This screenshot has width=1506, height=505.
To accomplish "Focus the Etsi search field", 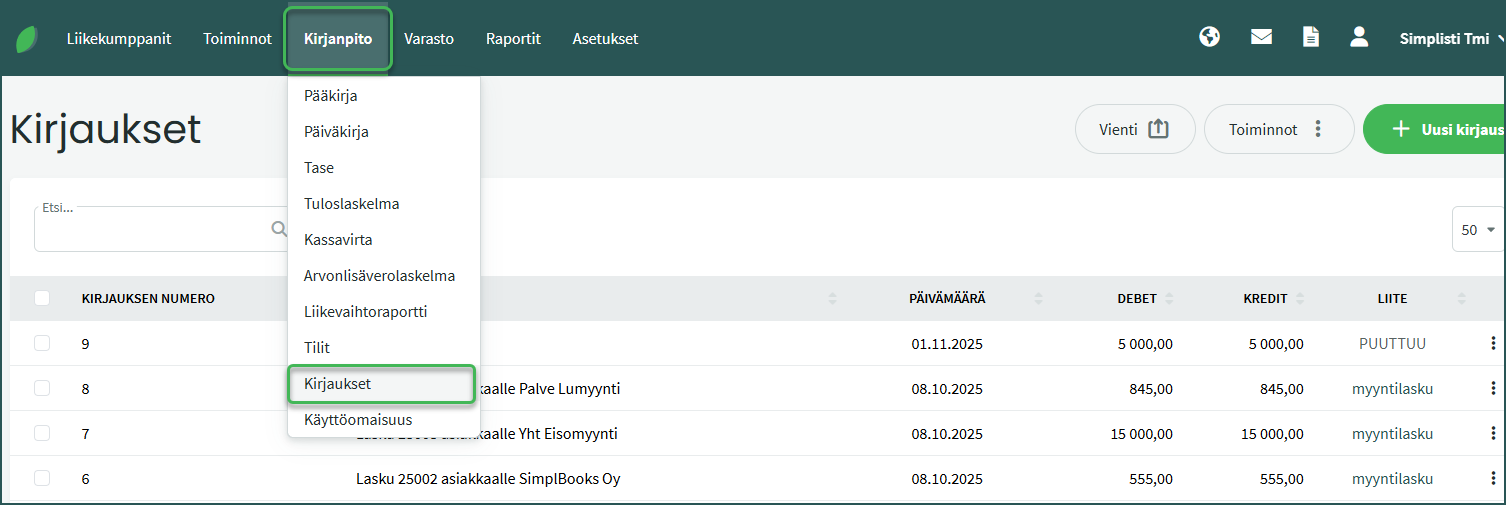I will coord(150,230).
